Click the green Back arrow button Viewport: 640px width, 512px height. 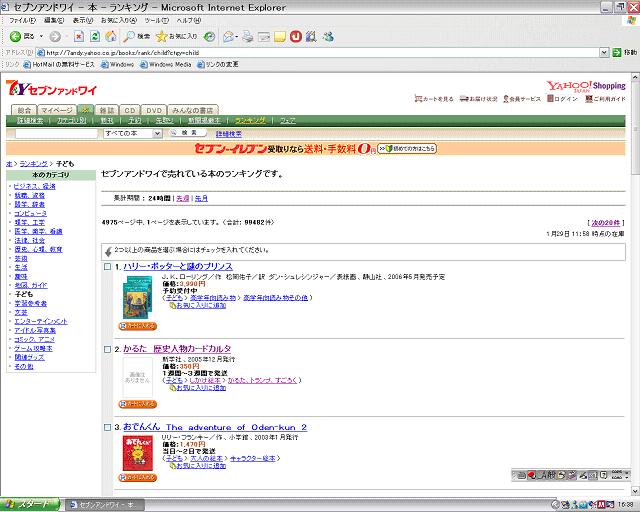click(x=16, y=36)
